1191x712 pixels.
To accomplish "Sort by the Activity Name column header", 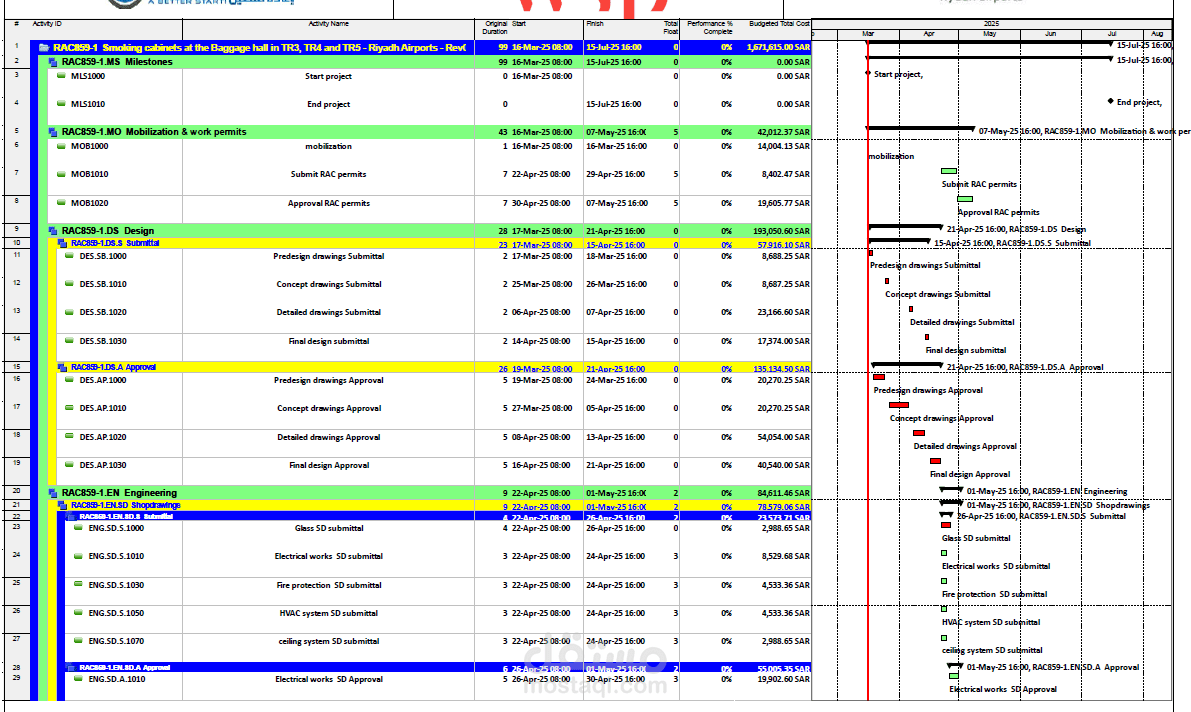I will (328, 24).
